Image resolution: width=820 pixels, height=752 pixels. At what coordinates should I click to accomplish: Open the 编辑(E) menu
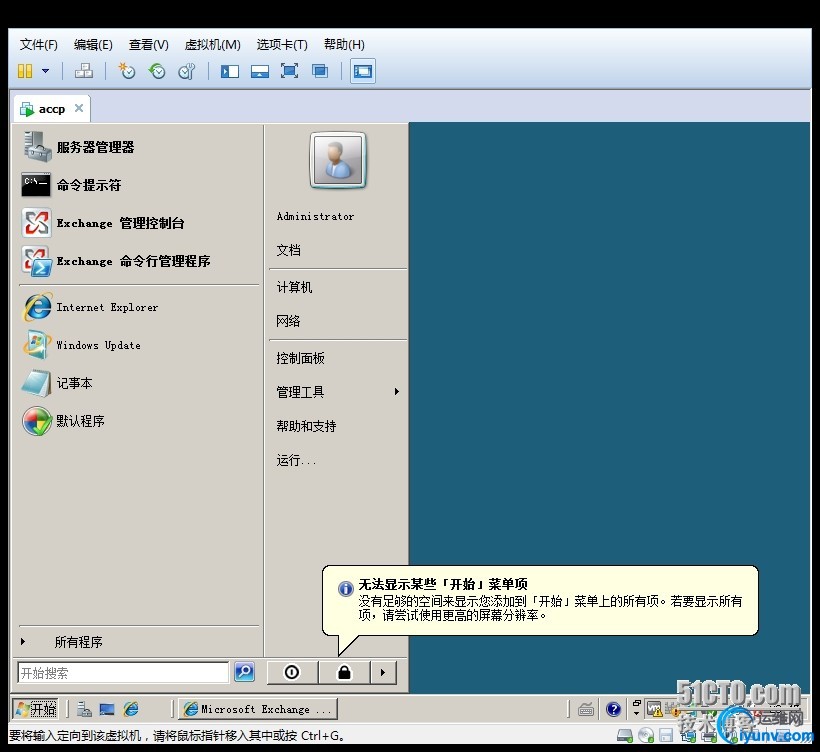[93, 45]
